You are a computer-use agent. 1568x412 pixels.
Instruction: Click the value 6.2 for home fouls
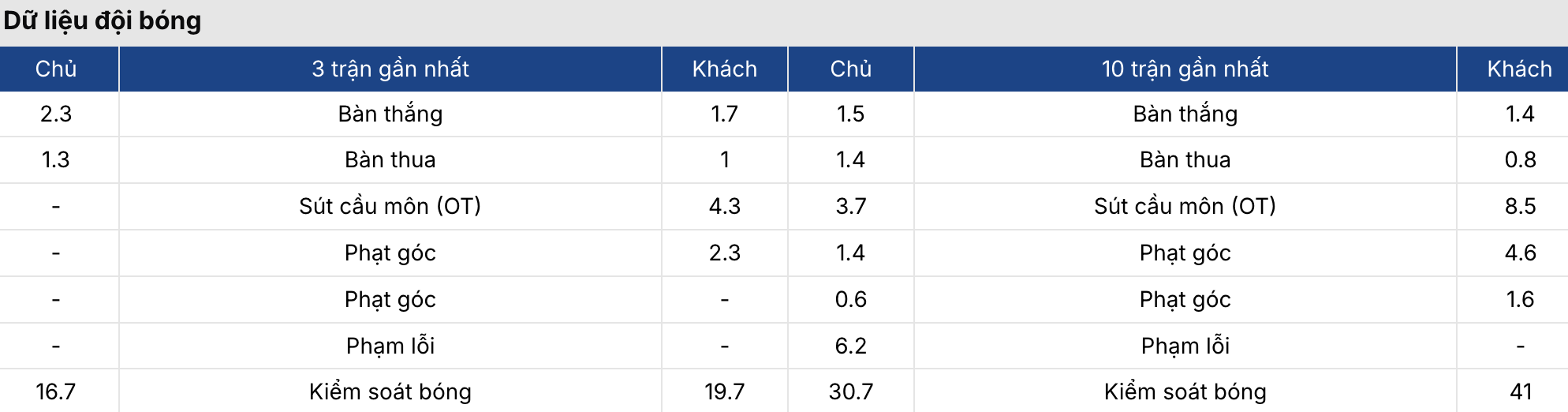[x=850, y=346]
